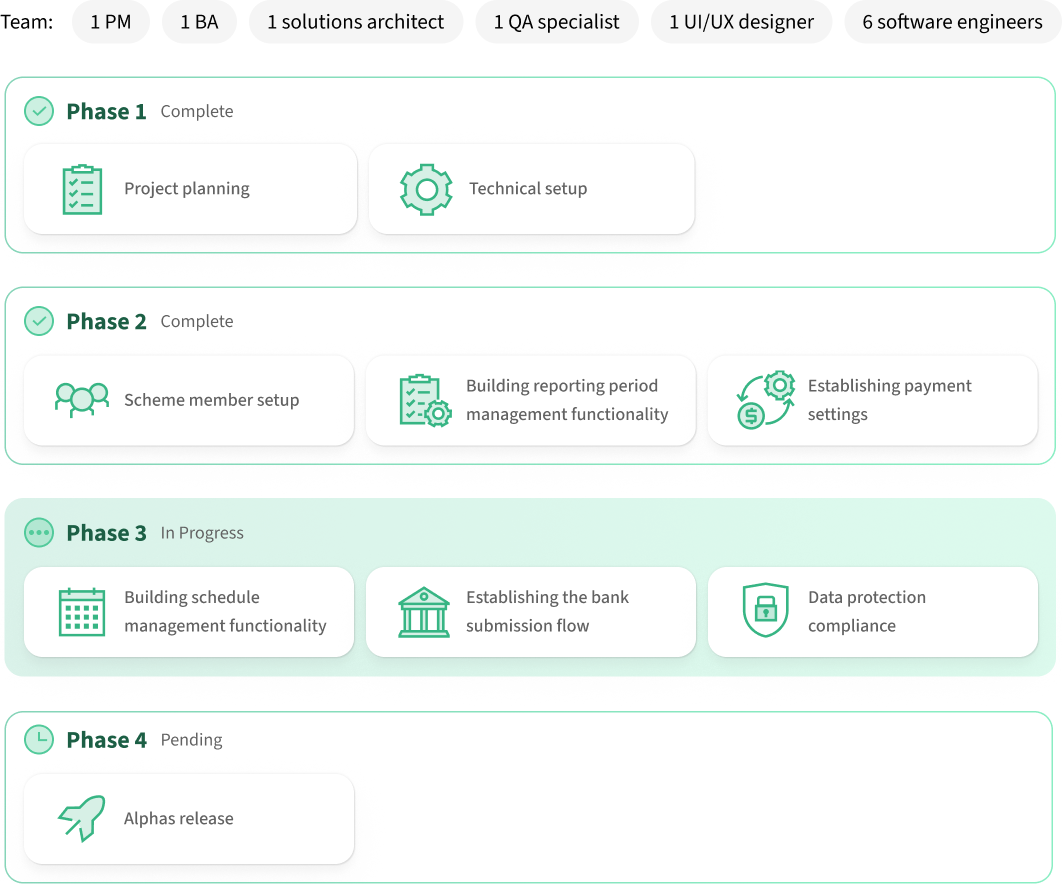Select the 1 UI/UX designer chip
This screenshot has width=1062, height=884.
[x=742, y=22]
